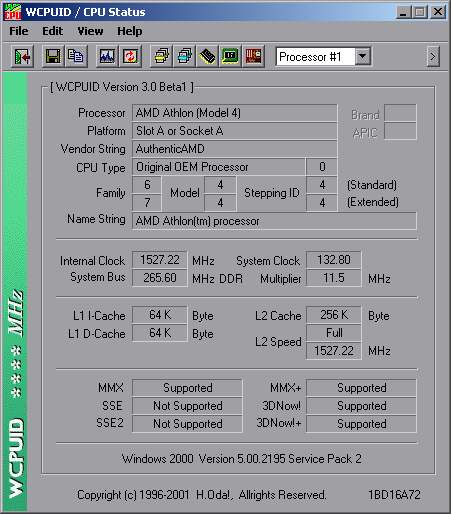
Task: Click the MMX 'Supported' status field
Action: pyautogui.click(x=187, y=388)
